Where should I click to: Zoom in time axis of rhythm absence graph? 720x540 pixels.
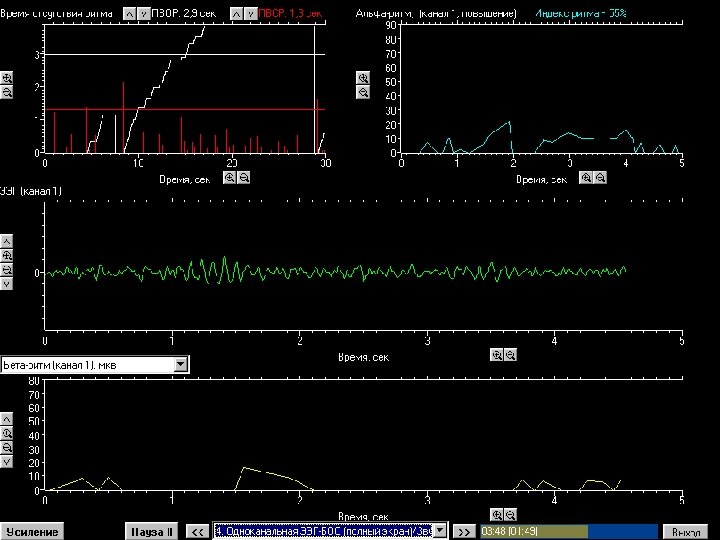click(x=229, y=177)
